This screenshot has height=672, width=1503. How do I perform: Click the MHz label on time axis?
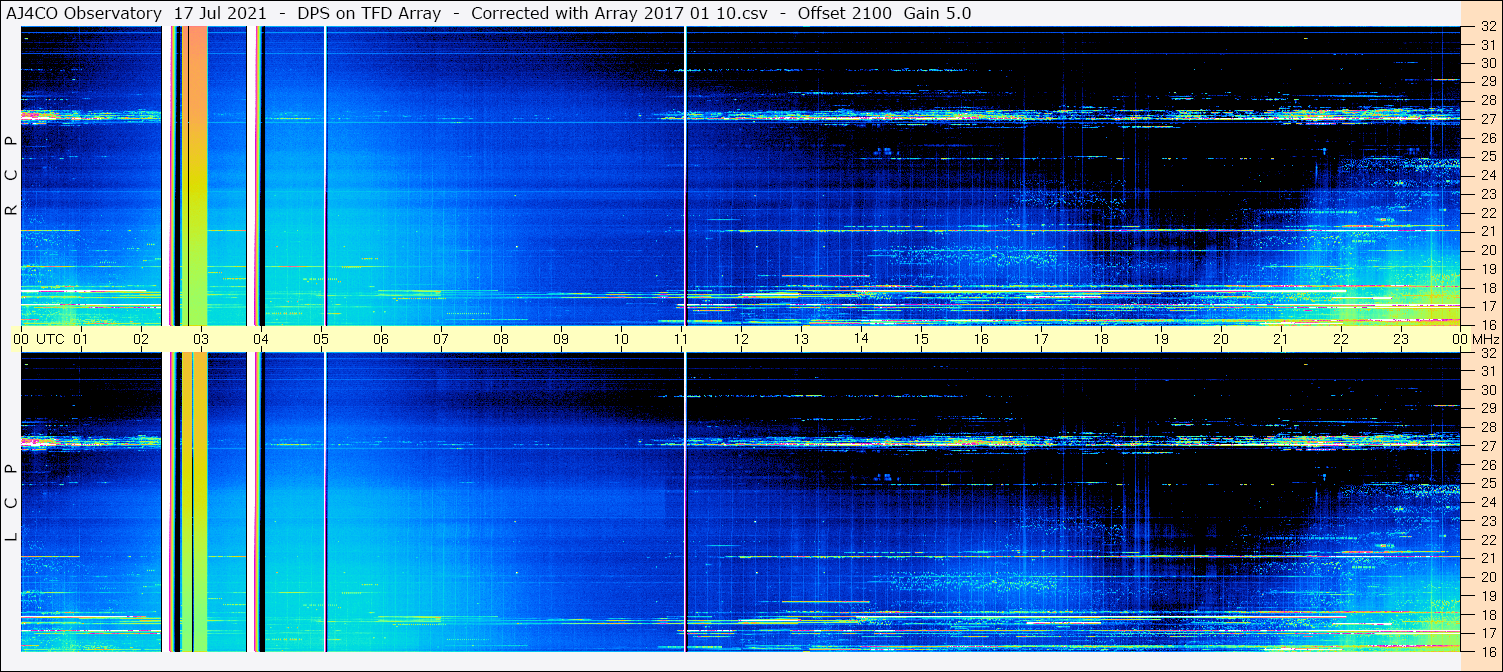coord(1486,339)
